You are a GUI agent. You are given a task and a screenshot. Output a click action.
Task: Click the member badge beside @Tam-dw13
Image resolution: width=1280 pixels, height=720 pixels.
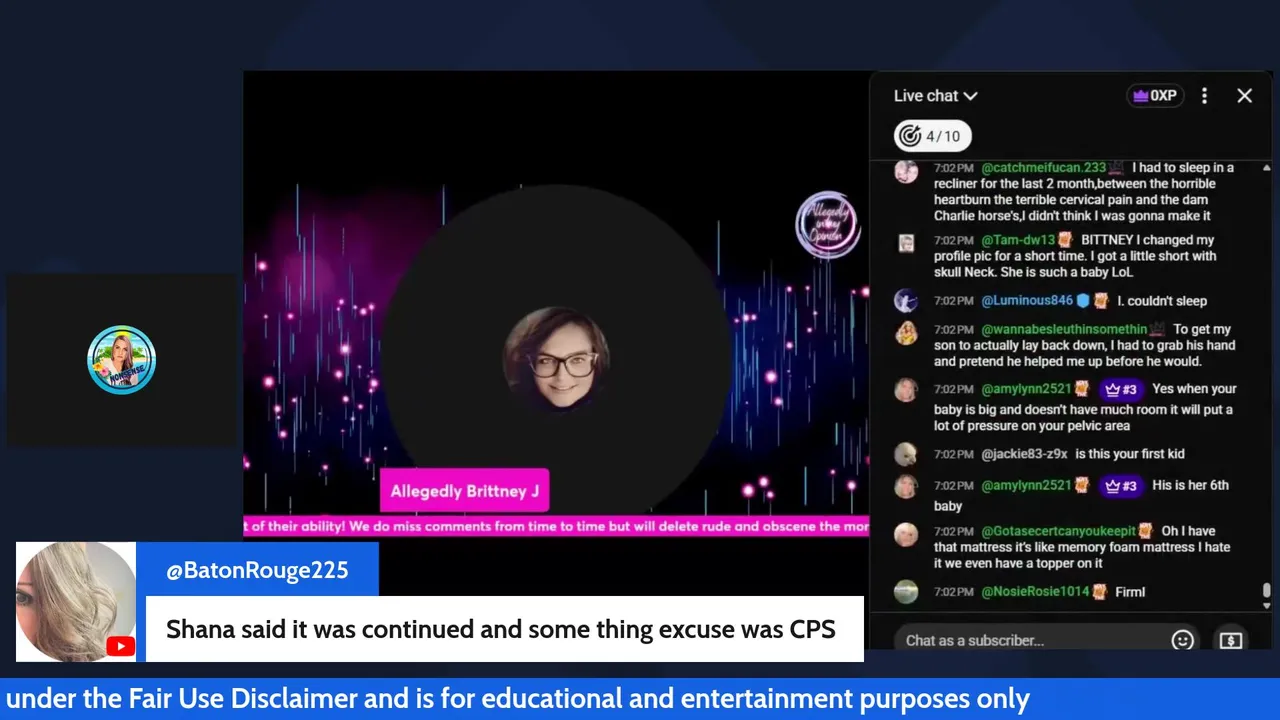pyautogui.click(x=1065, y=240)
